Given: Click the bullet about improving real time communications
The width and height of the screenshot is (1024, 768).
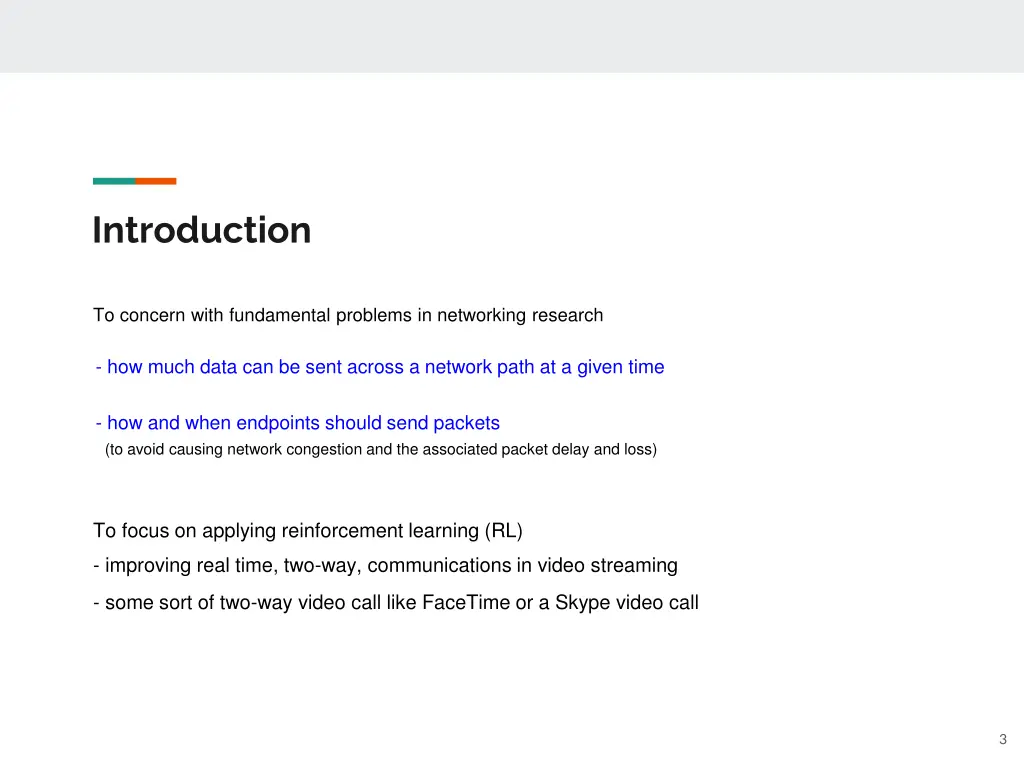Looking at the screenshot, I should (385, 566).
